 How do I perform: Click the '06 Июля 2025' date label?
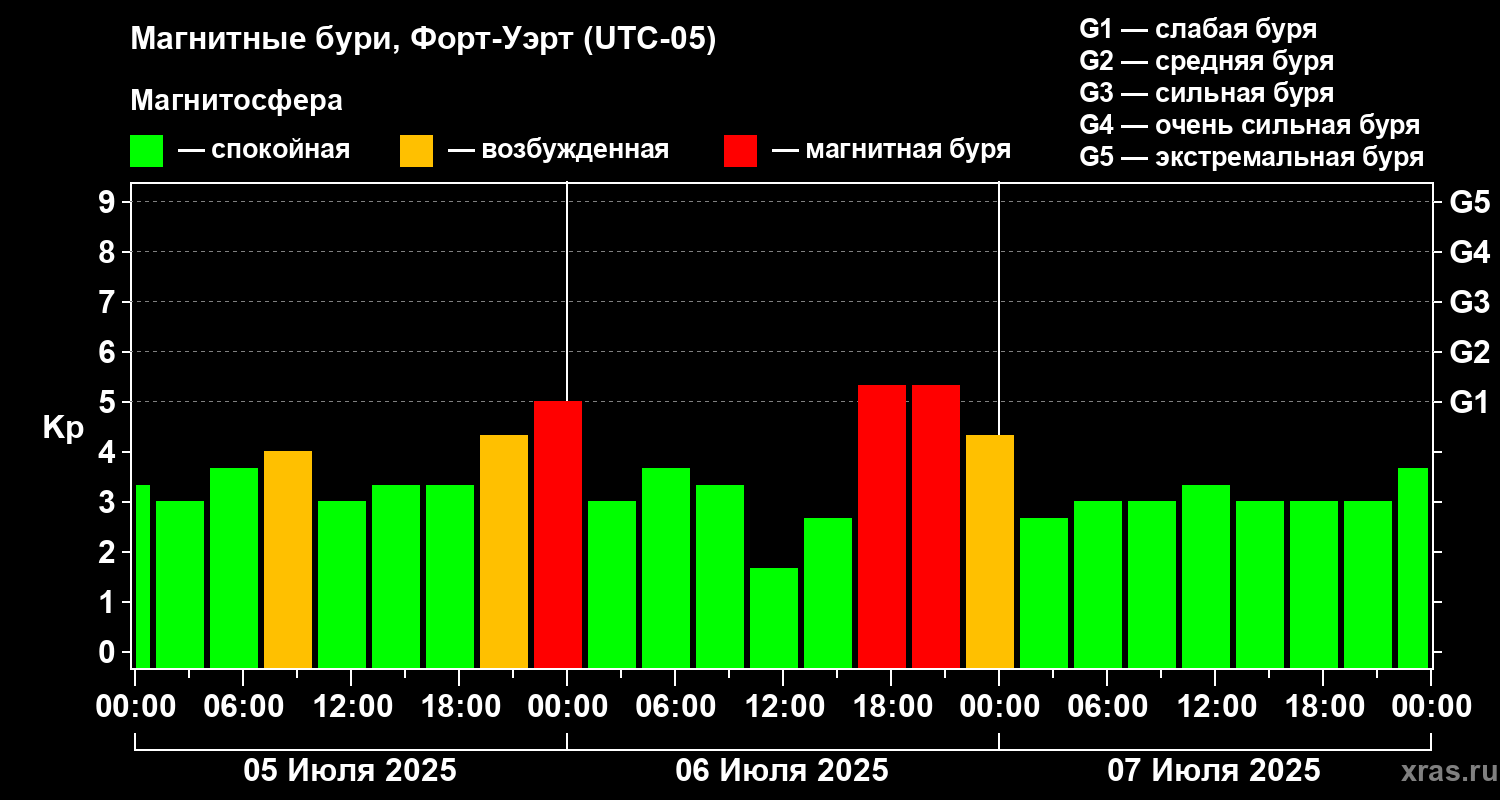(782, 771)
